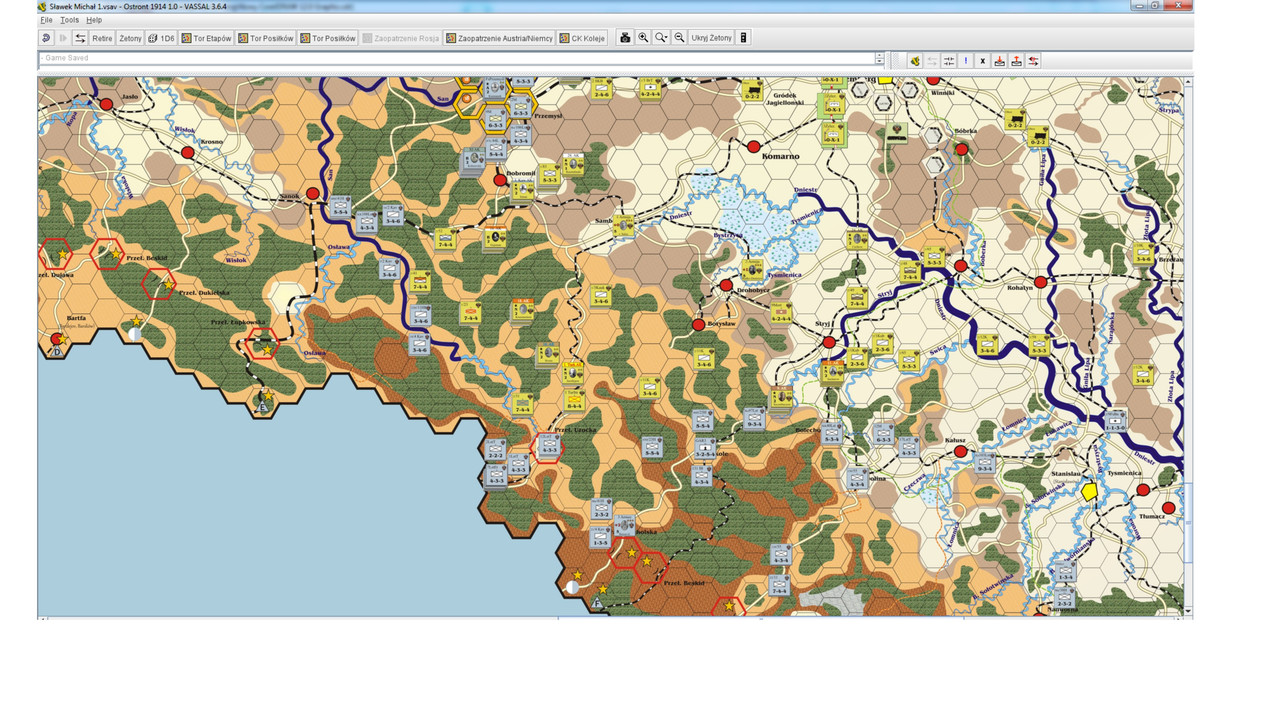The image size is (1280, 711).
Task: Click the Borysław red city marker
Action: (699, 325)
